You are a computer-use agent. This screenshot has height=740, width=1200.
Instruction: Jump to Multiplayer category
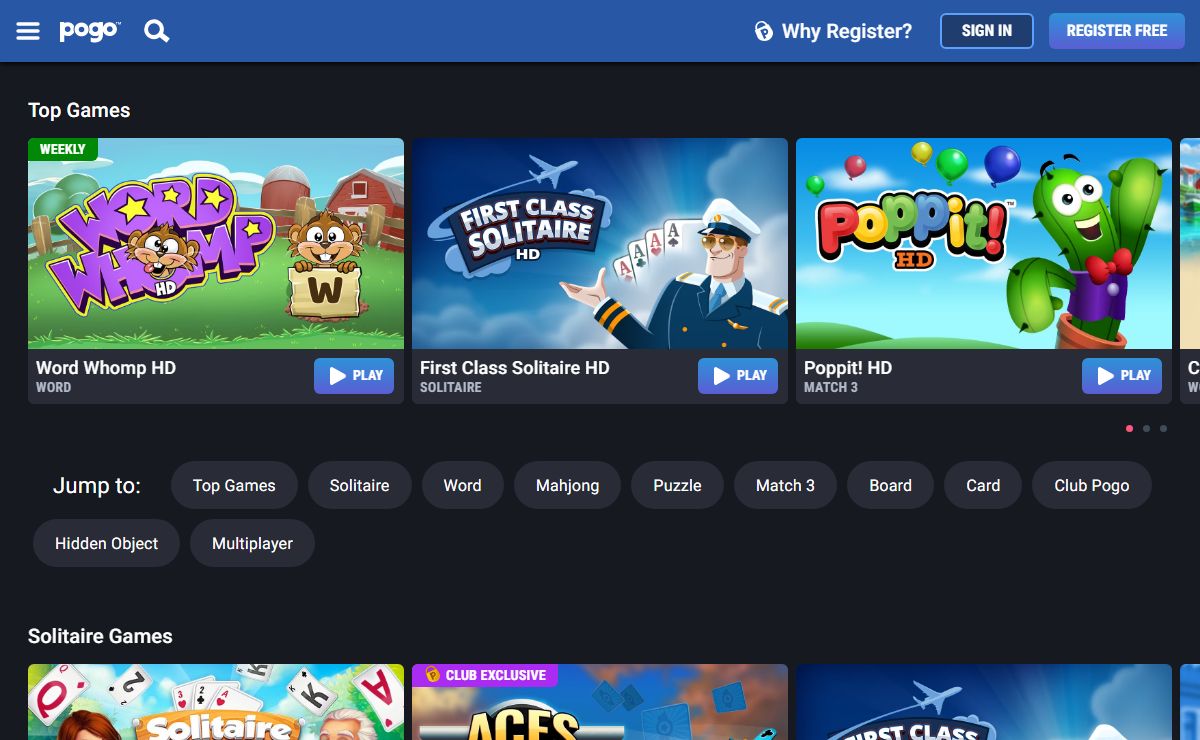click(x=253, y=544)
